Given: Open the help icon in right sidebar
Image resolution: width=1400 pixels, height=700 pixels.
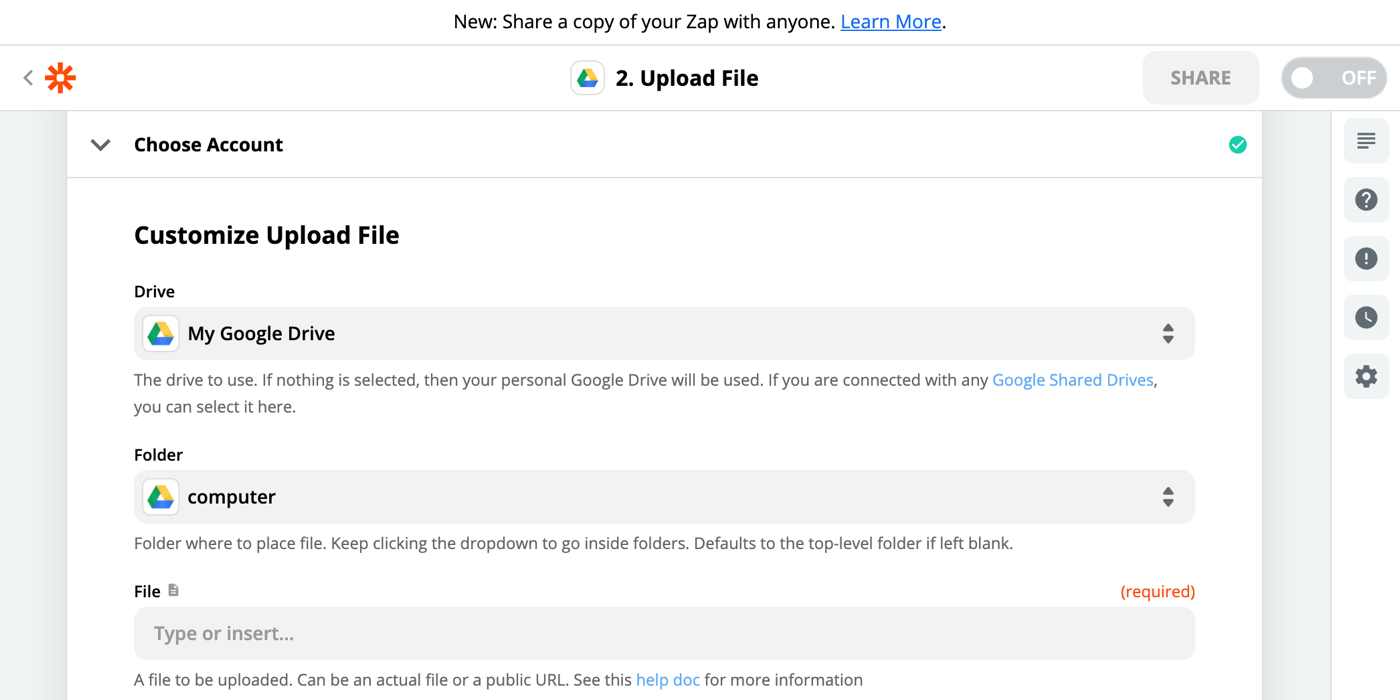Looking at the screenshot, I should 1366,199.
